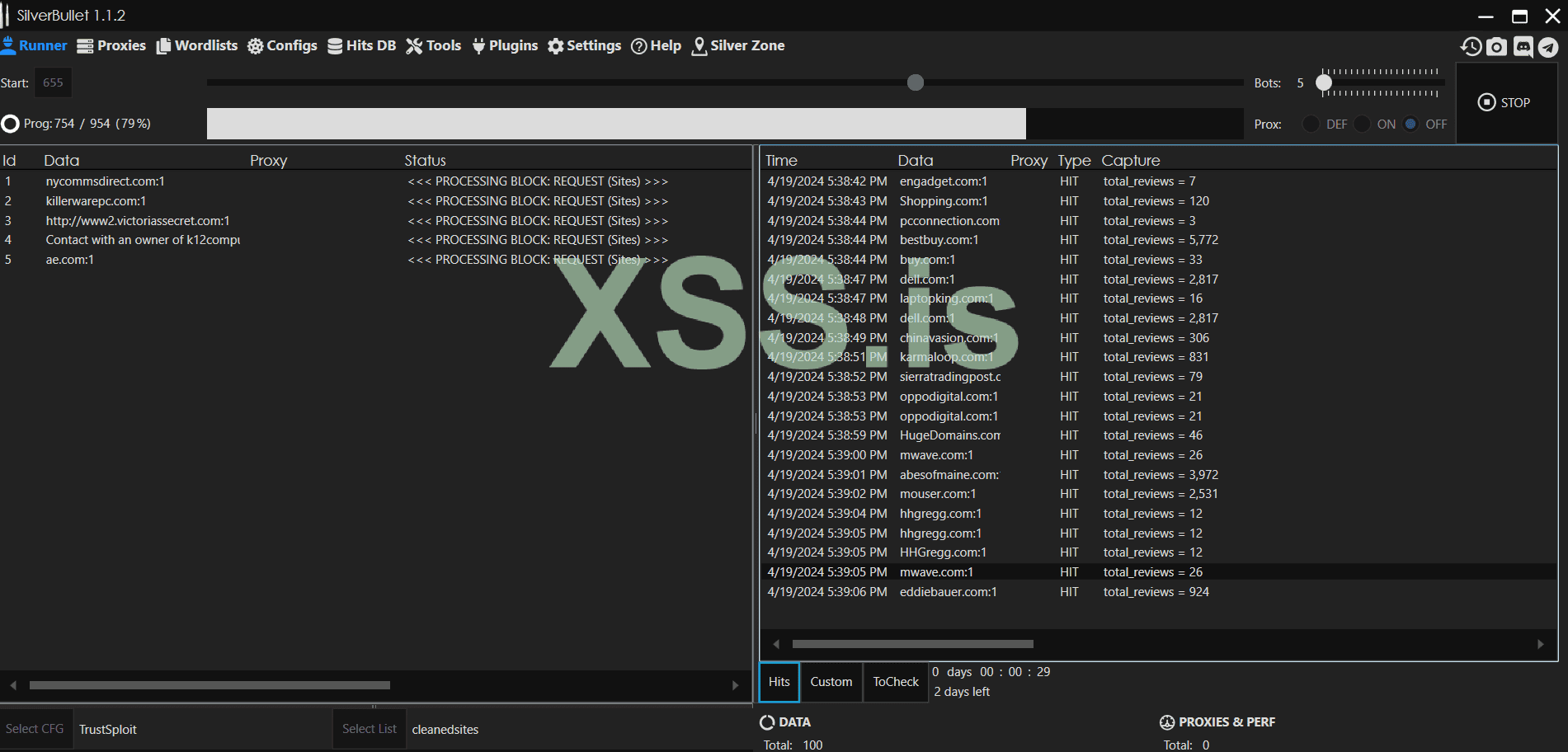1568x752 pixels.
Task: Click the camera screenshot icon
Action: [x=1496, y=47]
